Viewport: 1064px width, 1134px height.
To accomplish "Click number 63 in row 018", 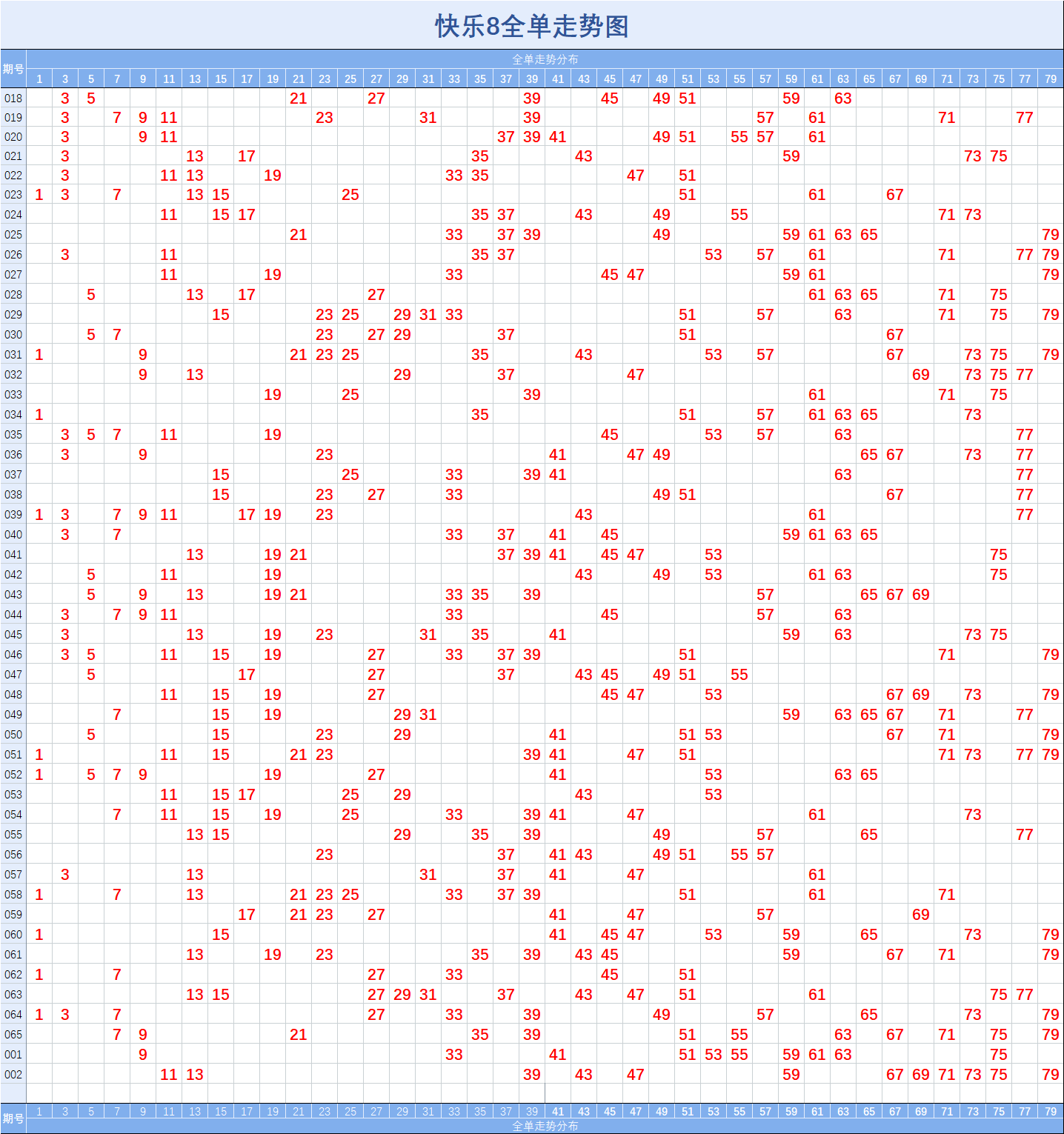I will pos(843,98).
